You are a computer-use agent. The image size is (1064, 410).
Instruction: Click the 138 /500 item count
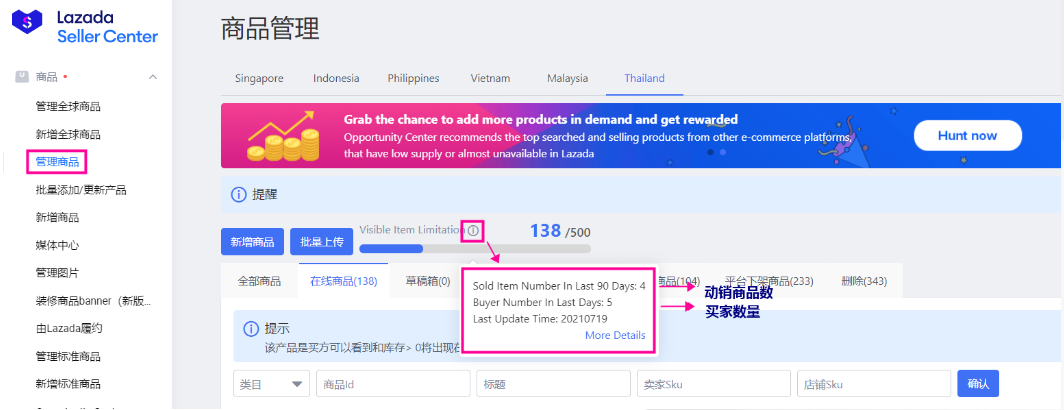click(560, 231)
